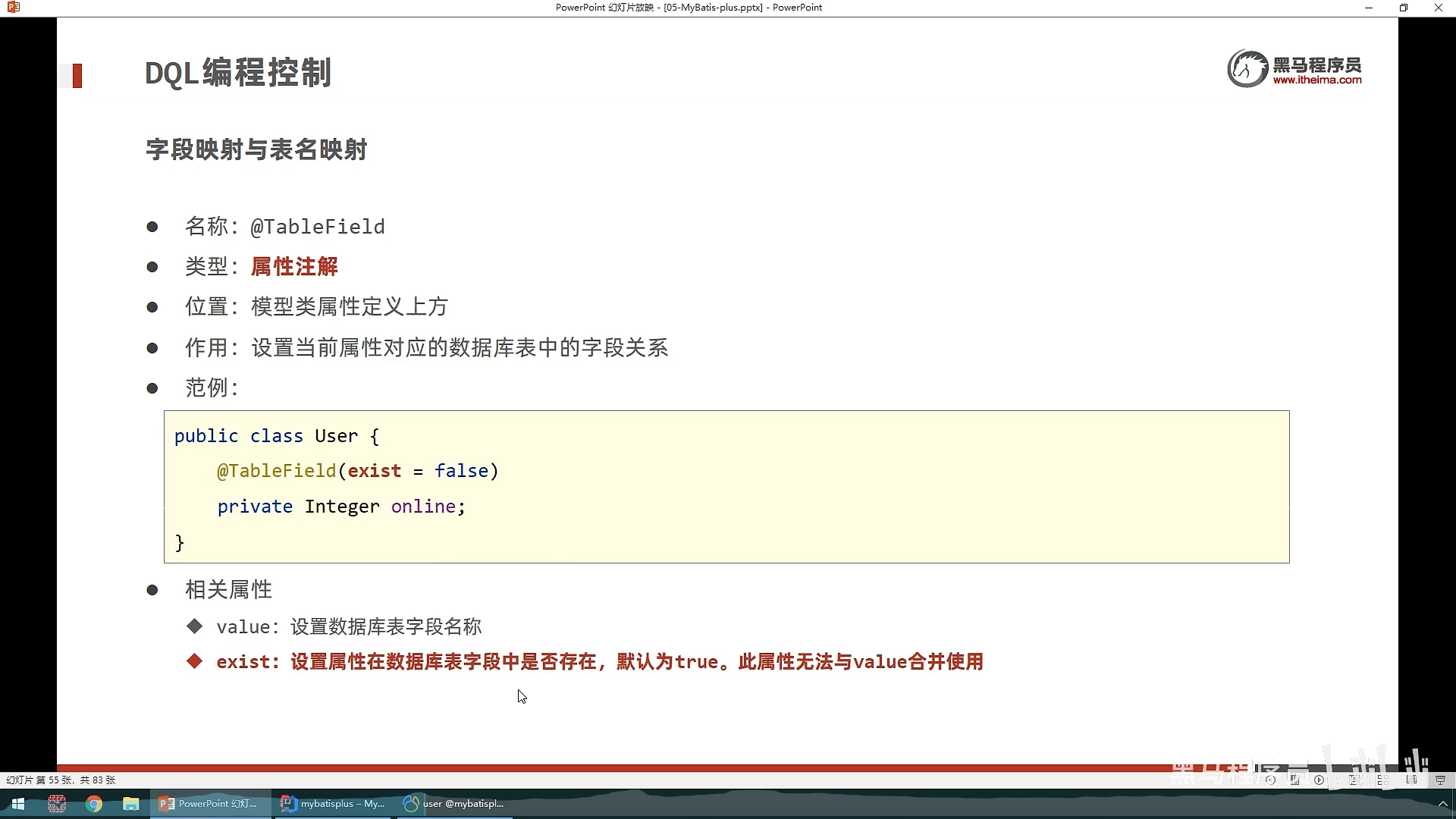Open File Explorer from taskbar
Viewport: 1456px width, 819px height.
pos(131,804)
